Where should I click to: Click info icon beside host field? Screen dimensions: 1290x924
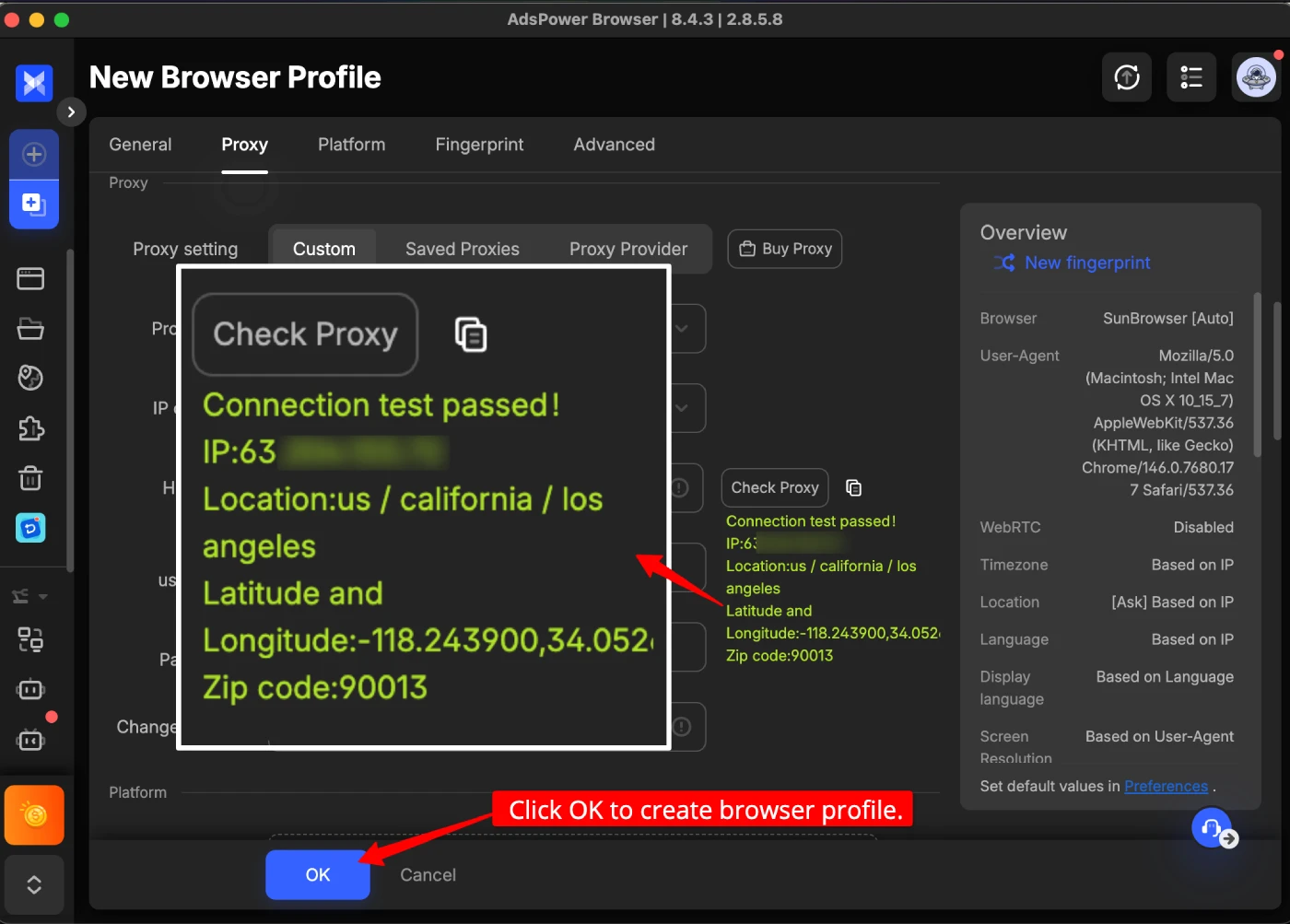point(680,488)
